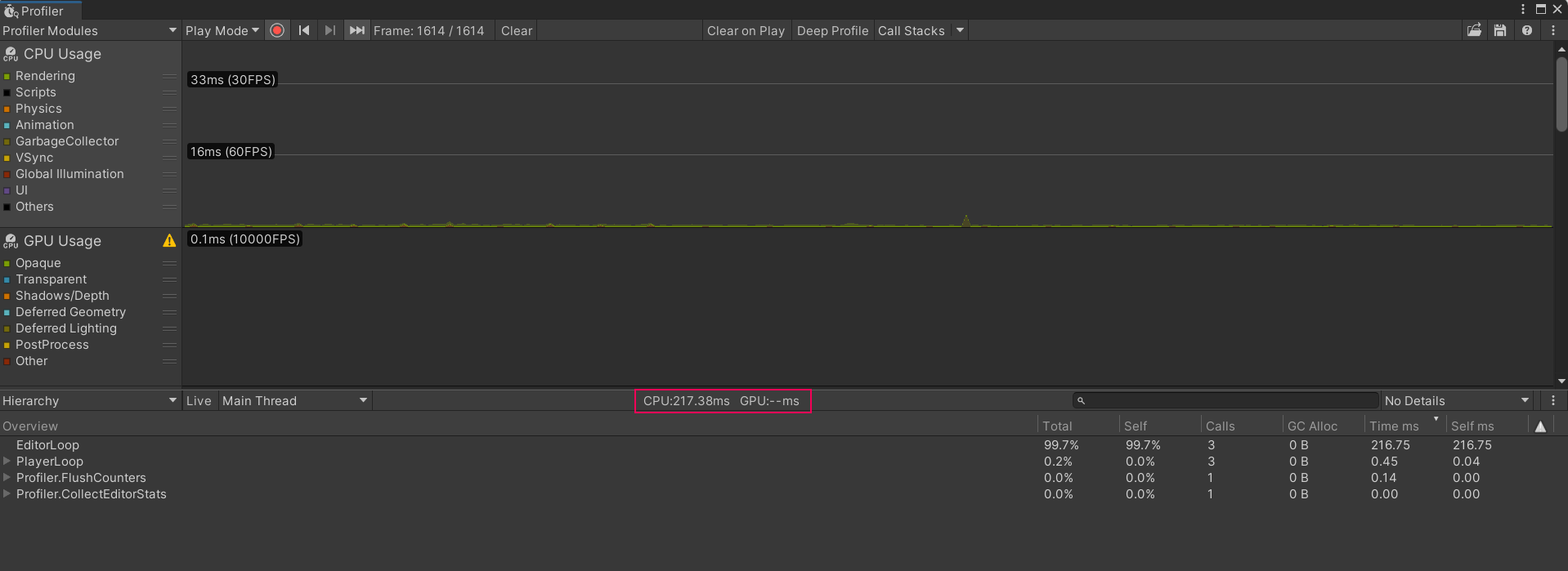The width and height of the screenshot is (1568, 571).
Task: Load saved profiler data icon
Action: click(1474, 30)
